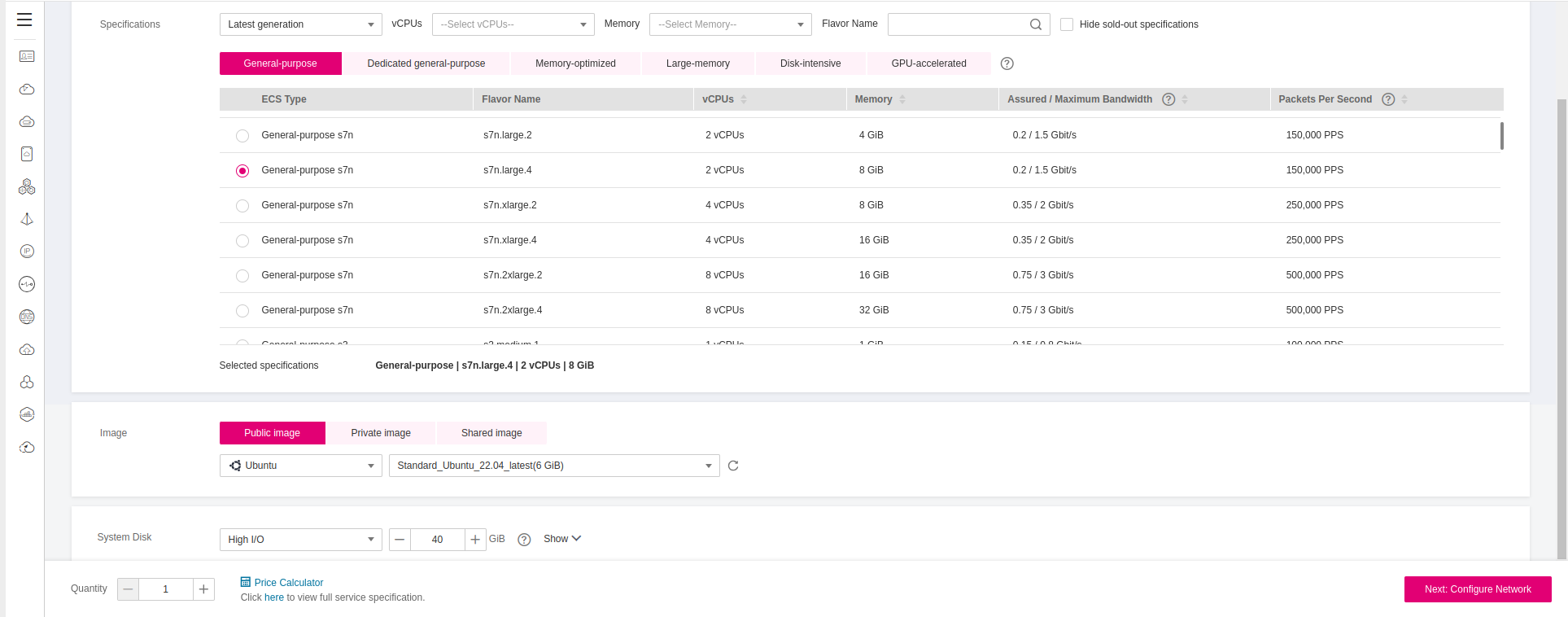Open the vCPUs selection dropdown

[x=513, y=24]
